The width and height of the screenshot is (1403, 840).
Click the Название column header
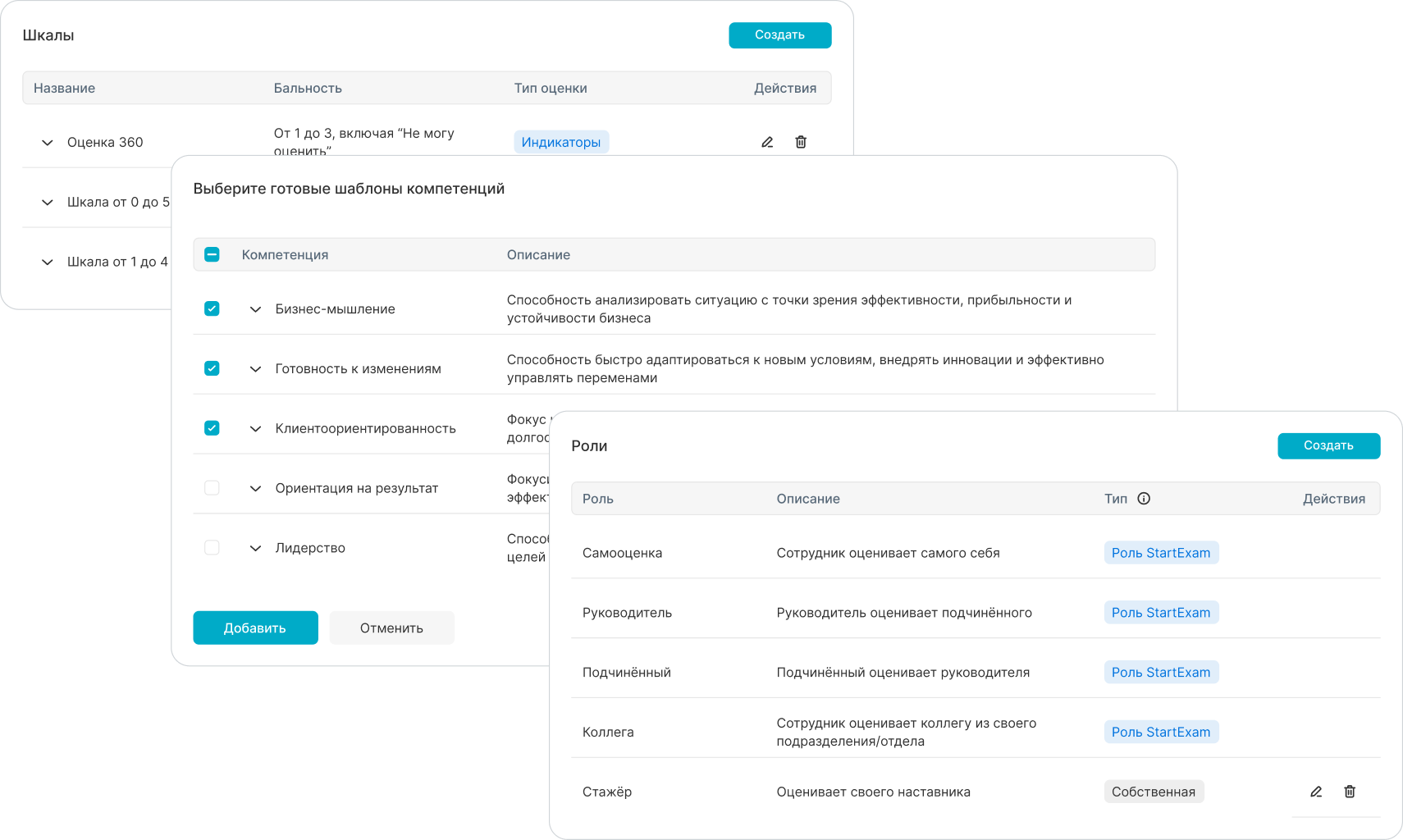[x=64, y=88]
